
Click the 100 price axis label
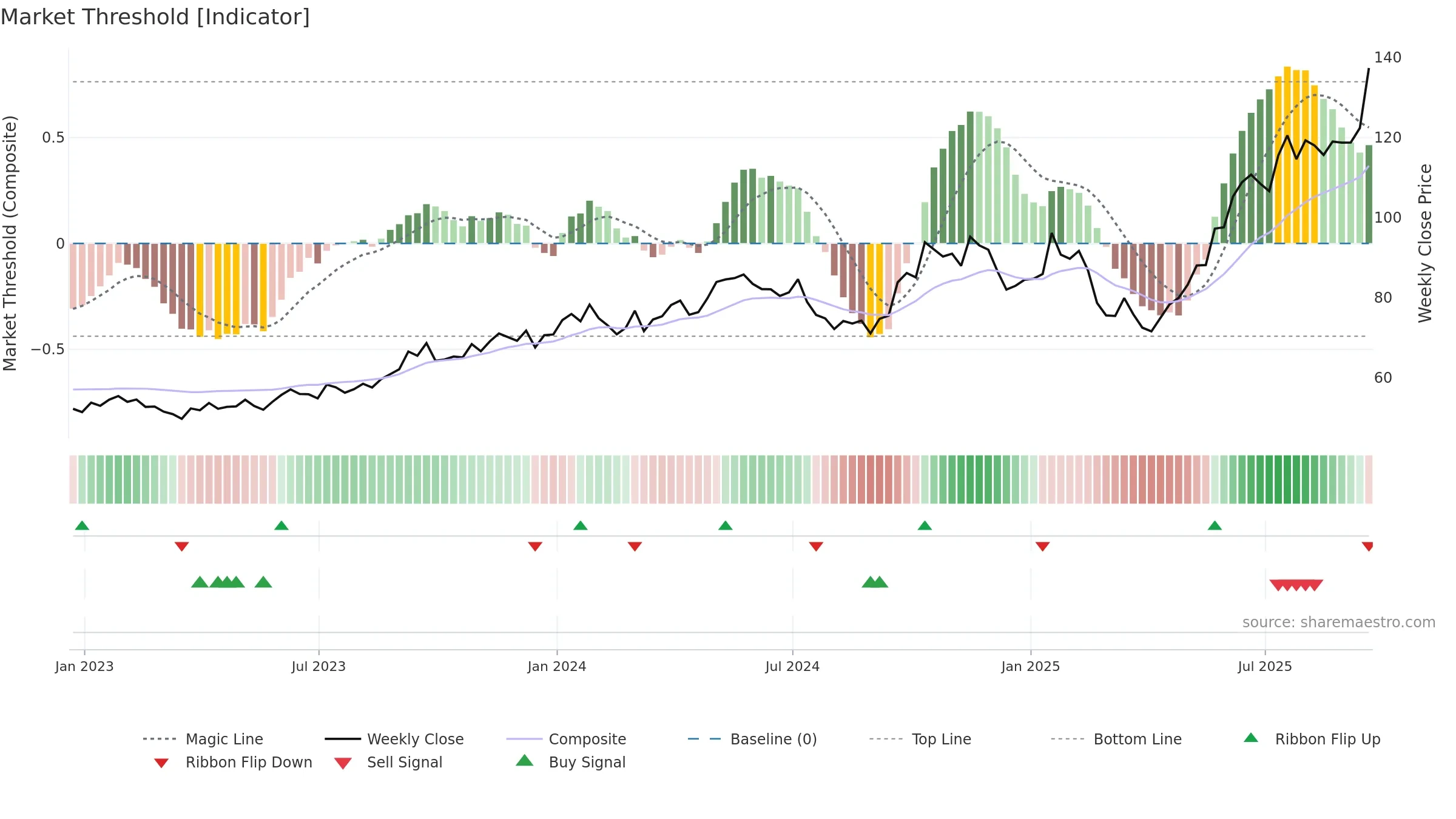pyautogui.click(x=1387, y=218)
